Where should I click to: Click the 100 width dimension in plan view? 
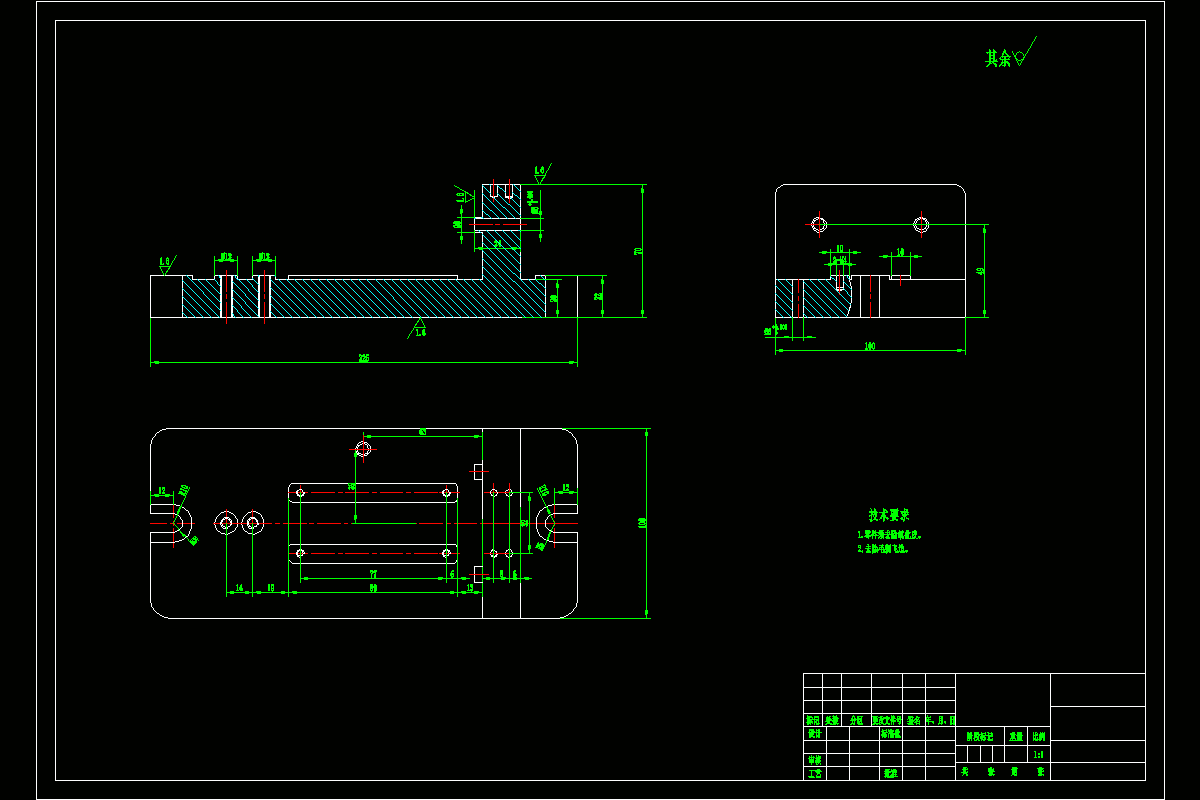click(x=642, y=522)
